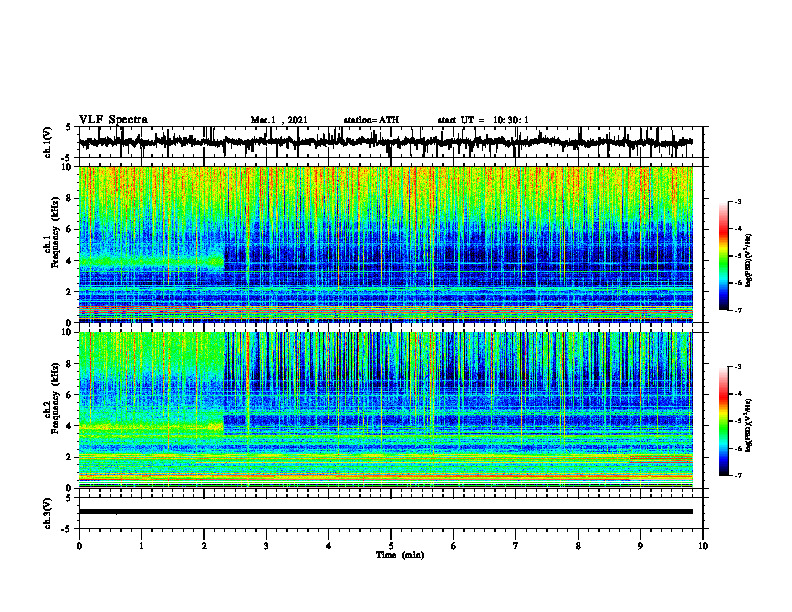Click time axis tick label "2"
The width and height of the screenshot is (792, 612).
pos(204,546)
